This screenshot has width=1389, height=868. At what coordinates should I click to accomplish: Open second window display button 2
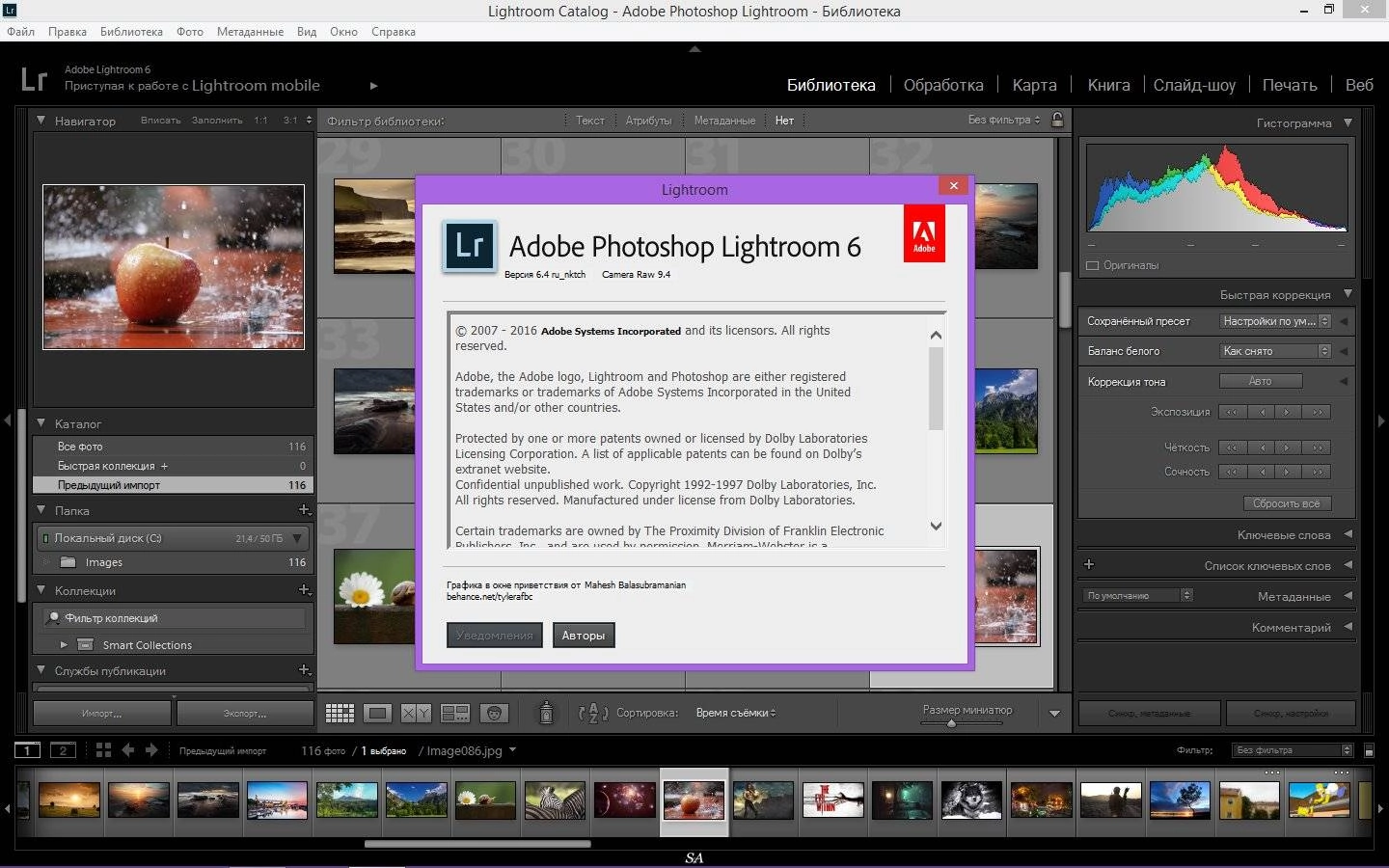coord(63,750)
